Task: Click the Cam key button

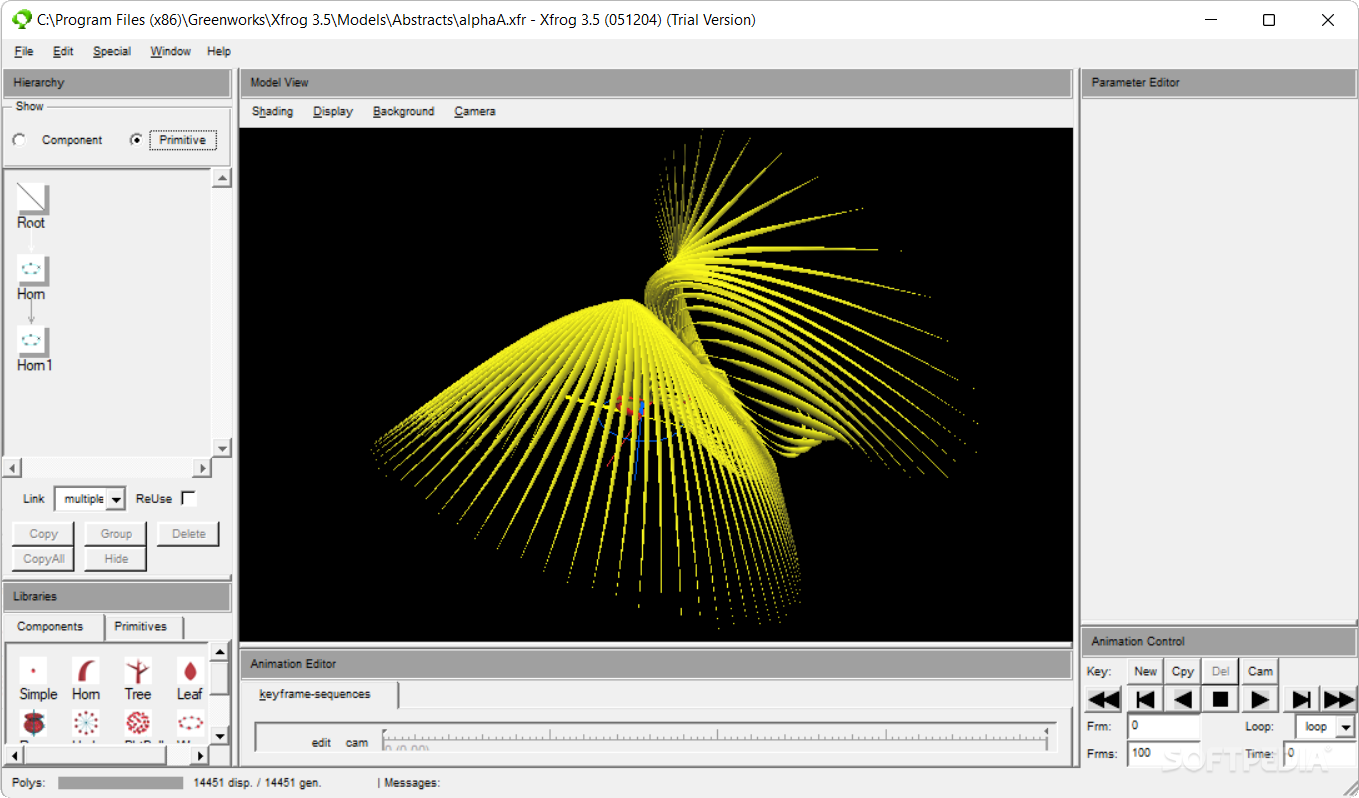Action: click(1260, 671)
